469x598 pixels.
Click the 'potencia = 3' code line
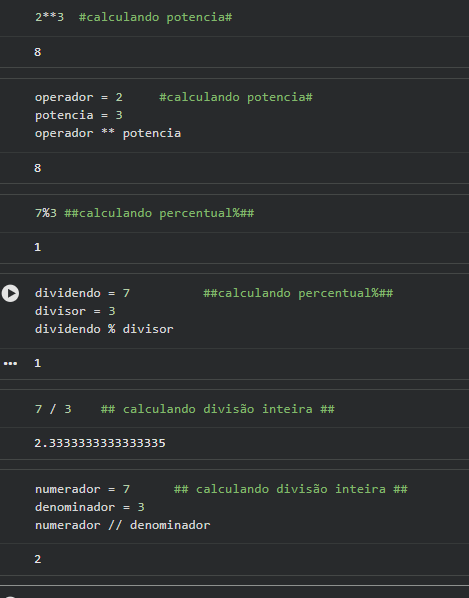(x=79, y=115)
